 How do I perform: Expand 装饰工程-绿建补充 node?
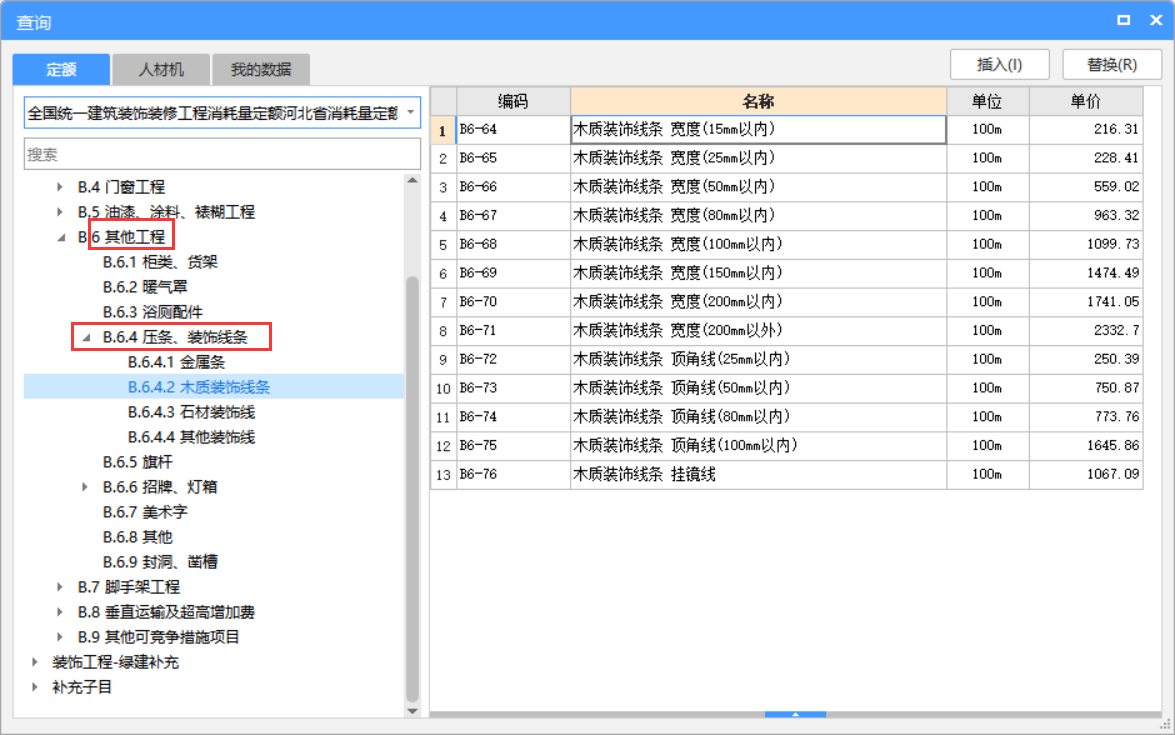(x=34, y=662)
